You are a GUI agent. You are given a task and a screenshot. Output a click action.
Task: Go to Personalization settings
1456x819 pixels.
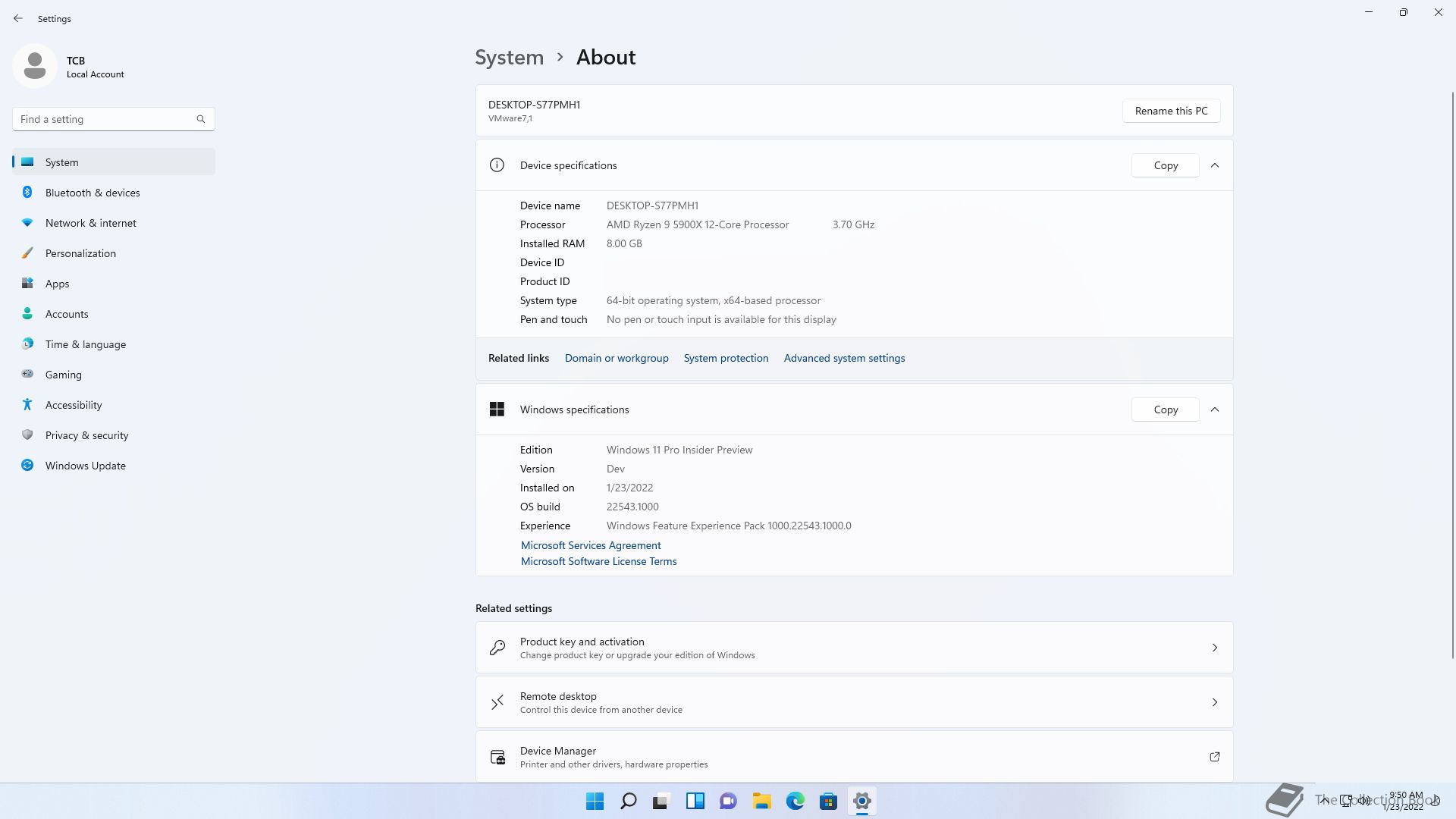tap(114, 253)
